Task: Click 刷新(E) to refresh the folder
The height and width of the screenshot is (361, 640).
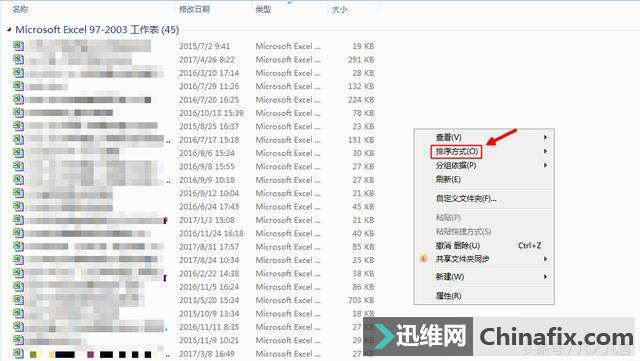Action: 448,179
